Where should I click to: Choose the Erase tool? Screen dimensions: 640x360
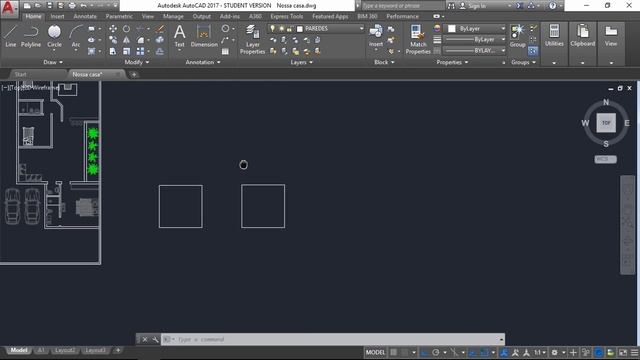point(160,29)
